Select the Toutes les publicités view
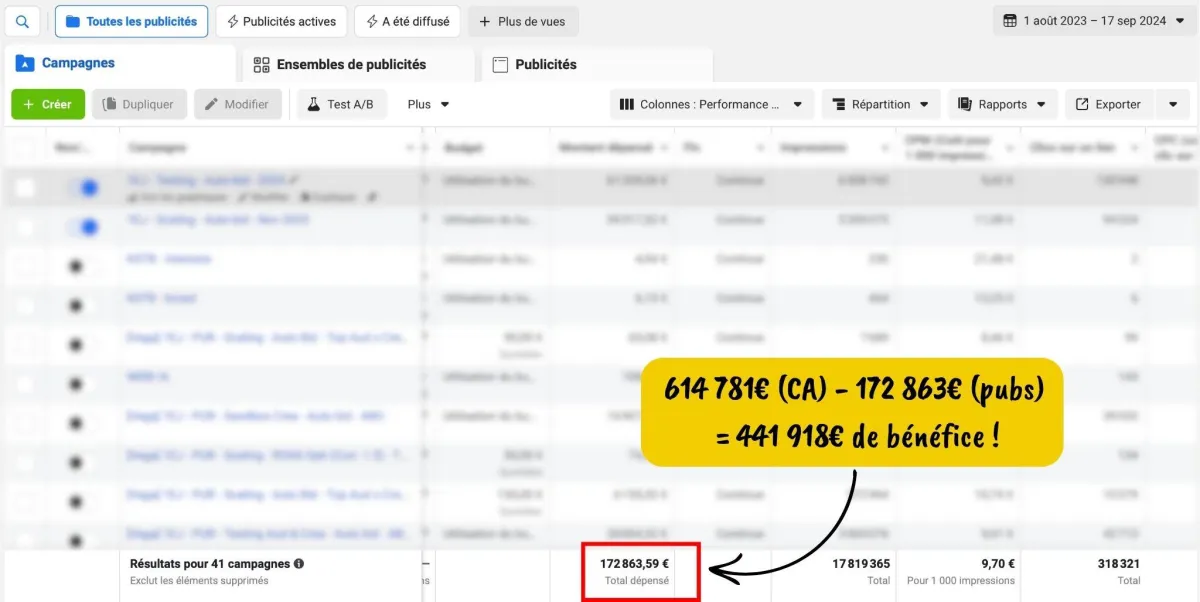1200x602 pixels. coord(132,21)
